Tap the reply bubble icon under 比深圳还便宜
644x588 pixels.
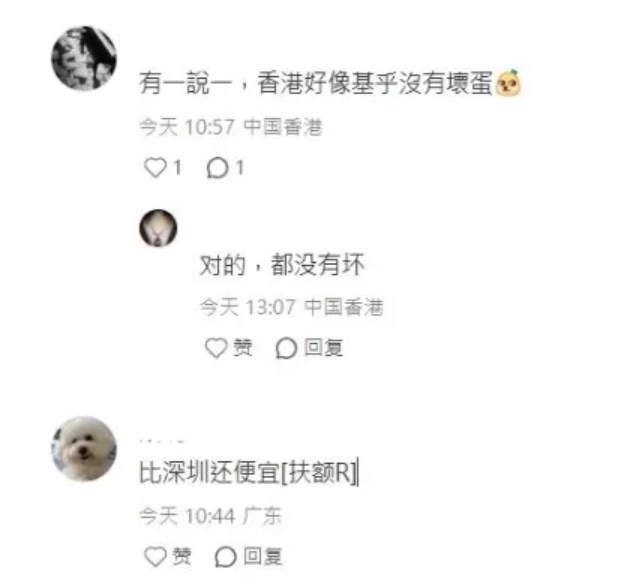(225, 557)
